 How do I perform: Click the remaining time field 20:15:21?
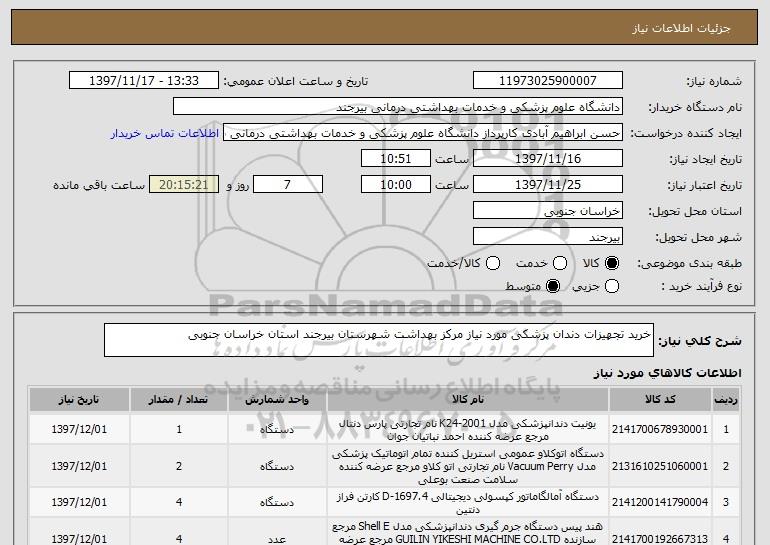click(184, 185)
